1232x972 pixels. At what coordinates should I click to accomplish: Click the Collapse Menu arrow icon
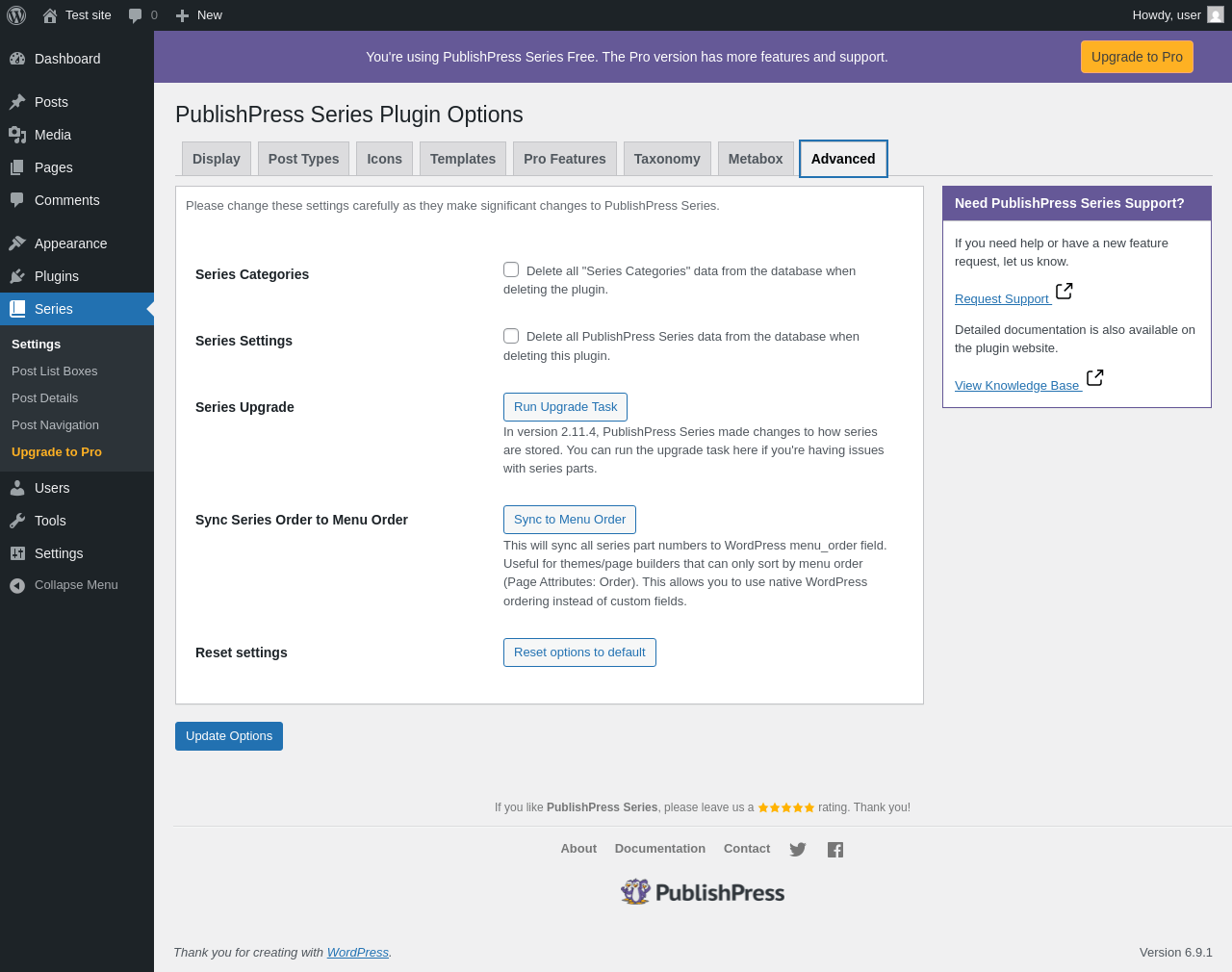[17, 585]
